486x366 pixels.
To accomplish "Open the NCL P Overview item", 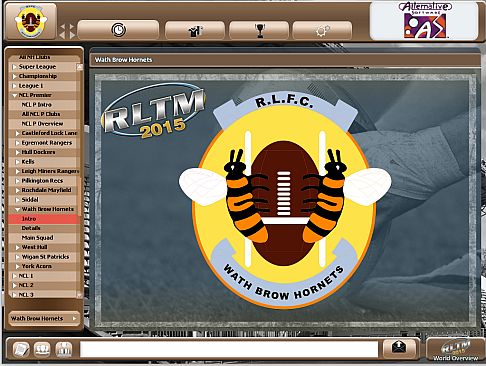I will pos(42,124).
